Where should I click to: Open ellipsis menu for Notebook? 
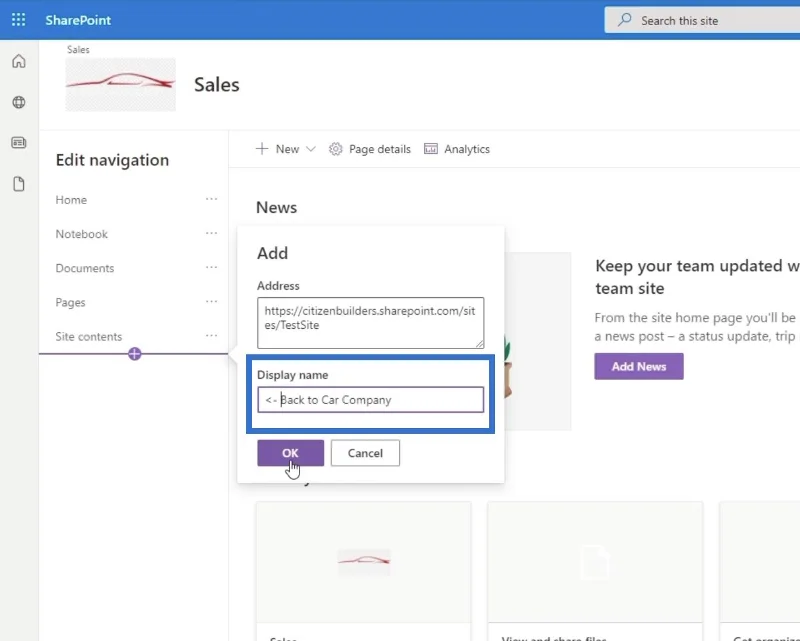tap(211, 233)
